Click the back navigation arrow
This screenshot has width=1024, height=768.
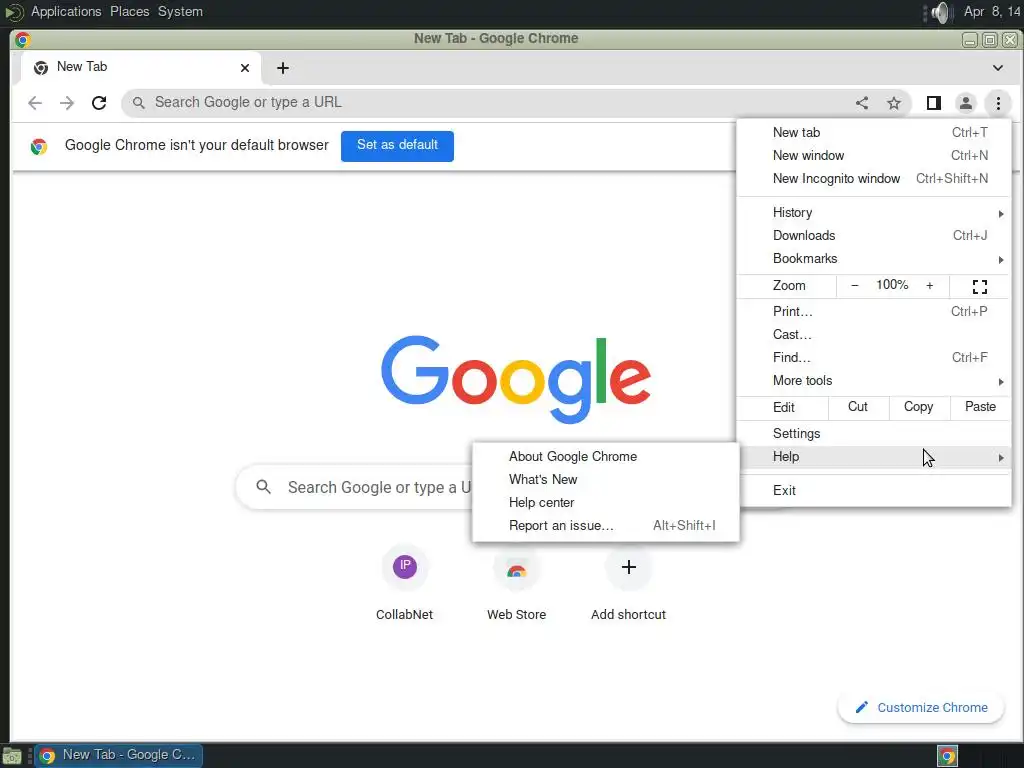tap(35, 103)
